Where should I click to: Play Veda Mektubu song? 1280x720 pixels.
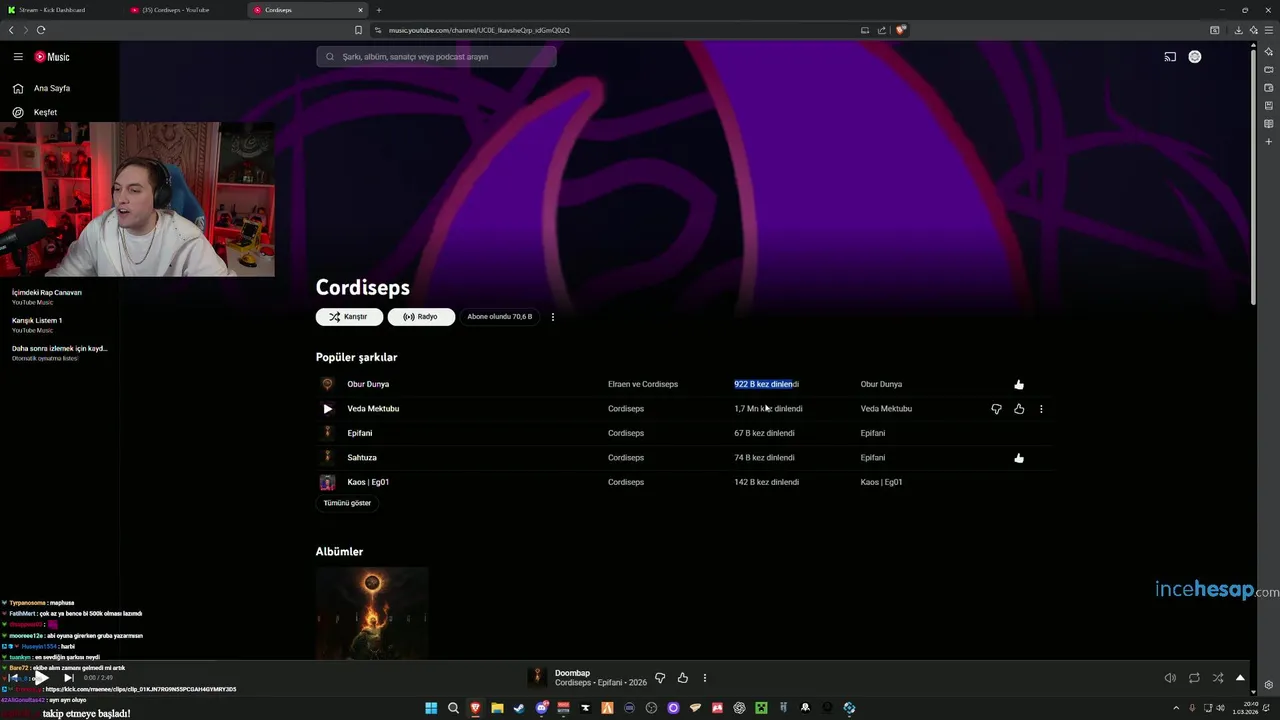click(x=327, y=409)
